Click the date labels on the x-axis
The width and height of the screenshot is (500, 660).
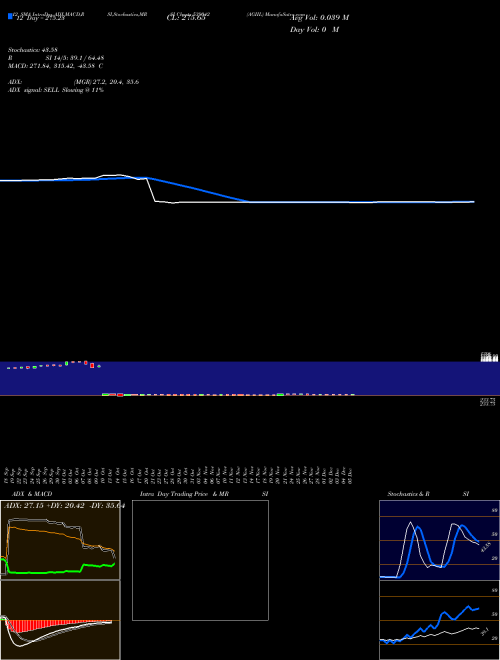[x=178, y=474]
